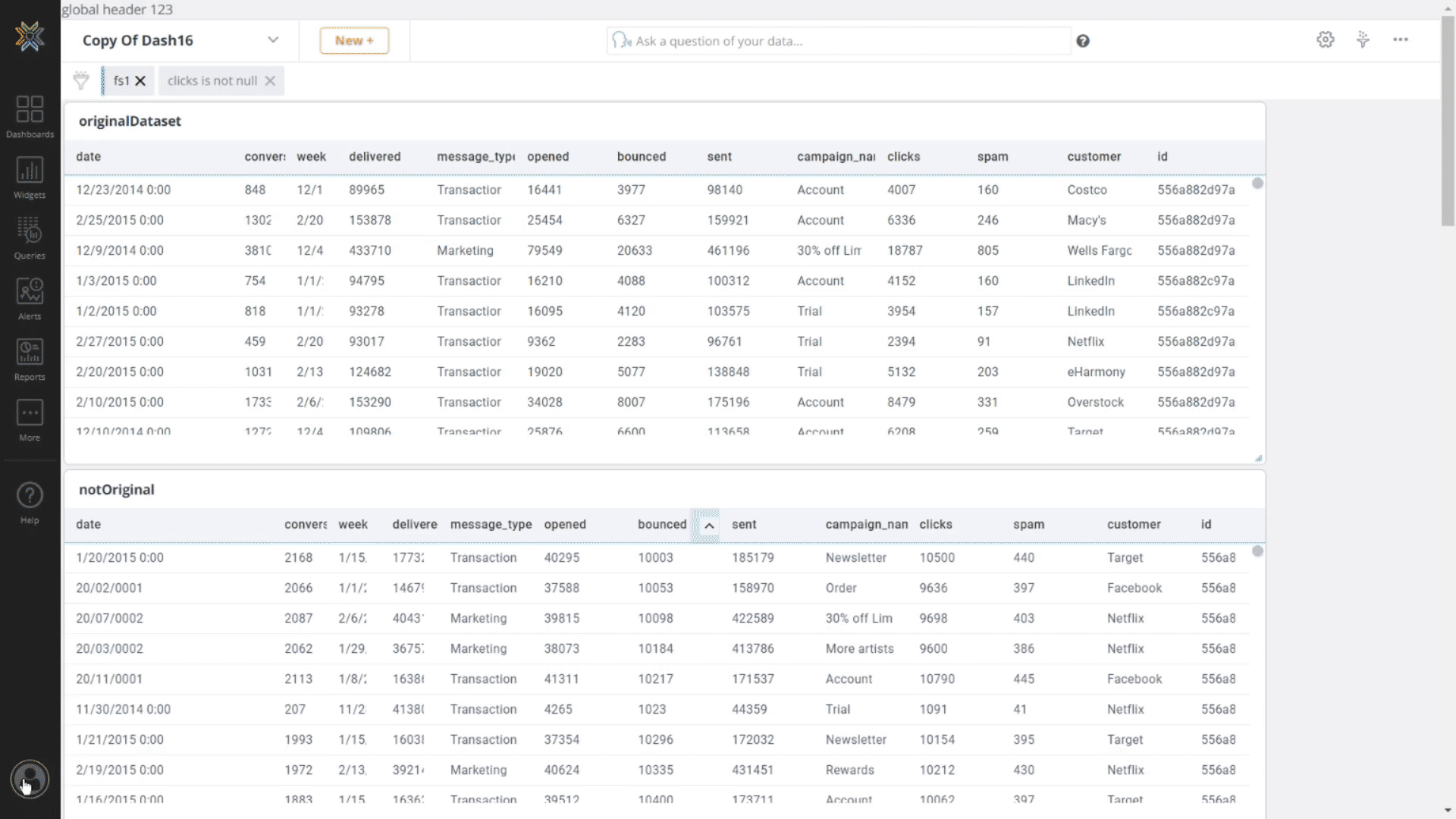The height and width of the screenshot is (819, 1456).
Task: Open Reports from the sidebar
Action: [x=30, y=359]
